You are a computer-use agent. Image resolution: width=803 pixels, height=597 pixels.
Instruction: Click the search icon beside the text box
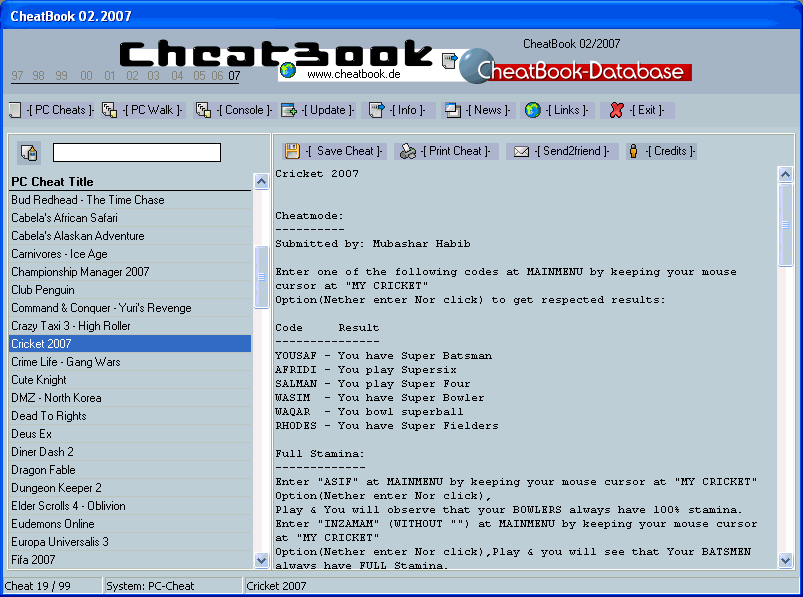click(29, 152)
